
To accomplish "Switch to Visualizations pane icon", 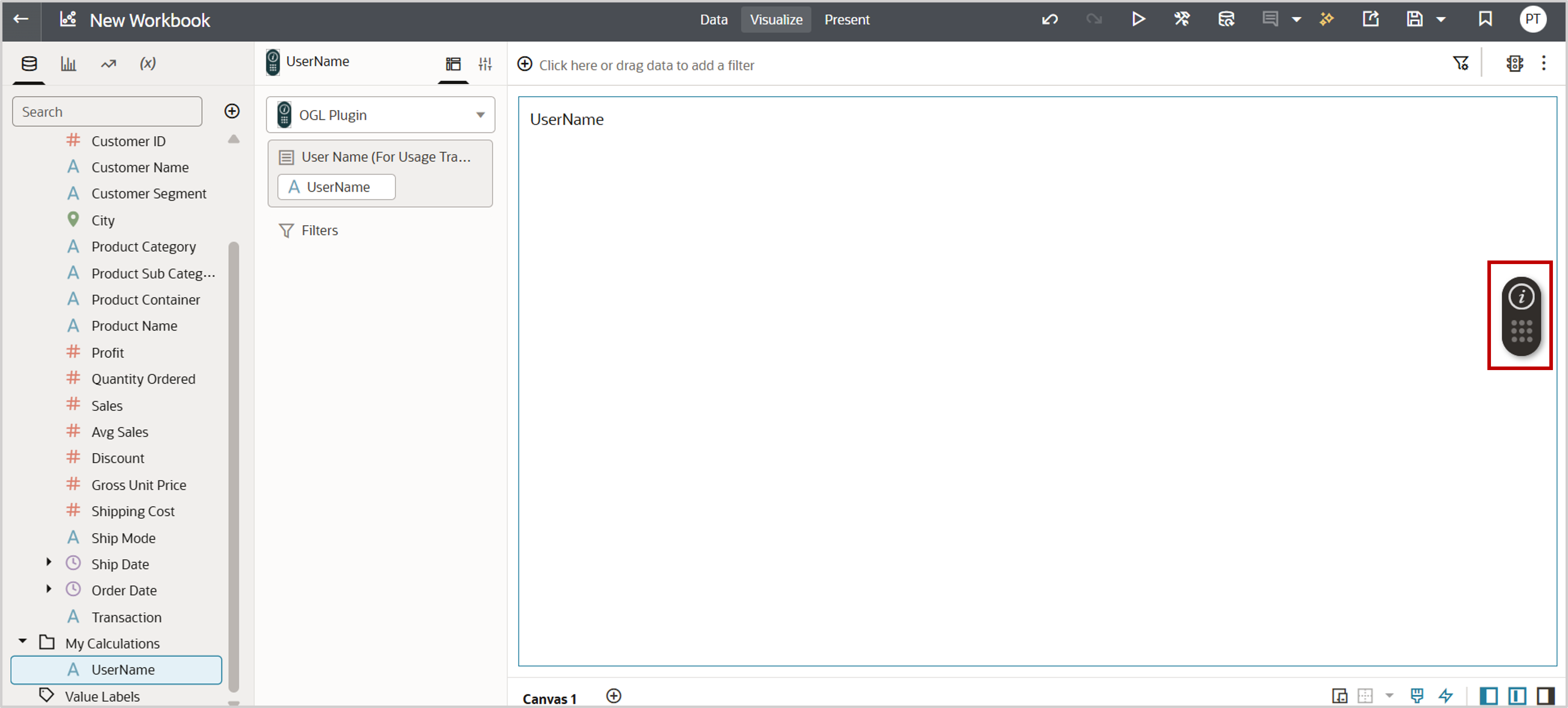I will point(68,63).
